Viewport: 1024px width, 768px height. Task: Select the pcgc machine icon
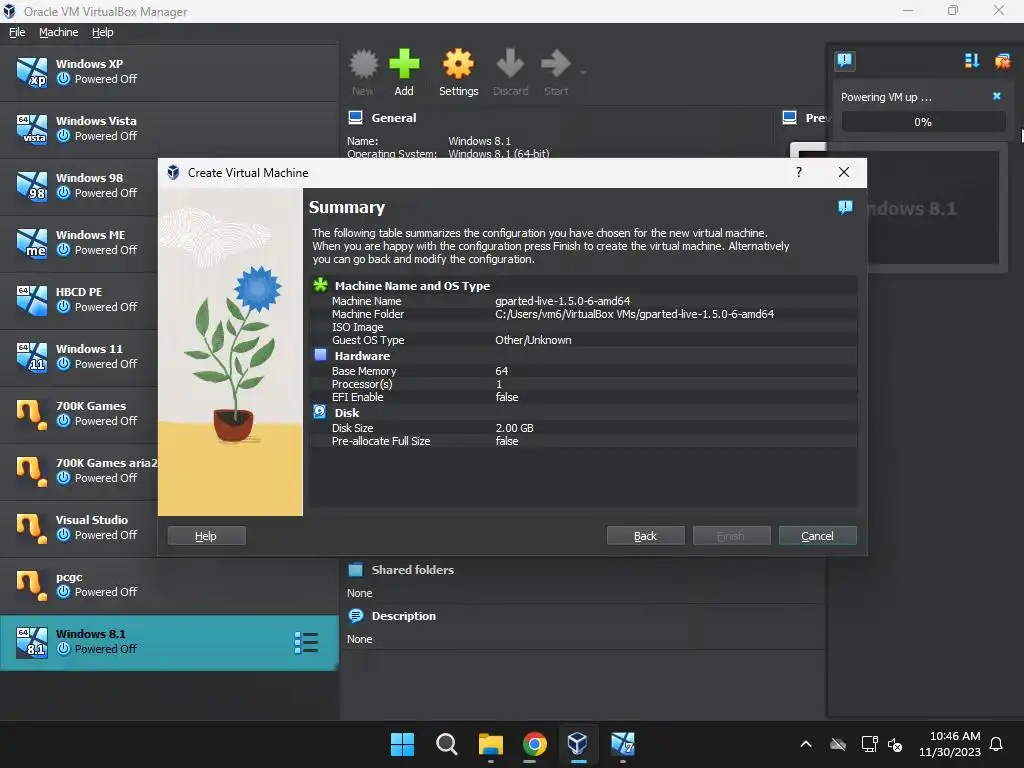(x=32, y=584)
